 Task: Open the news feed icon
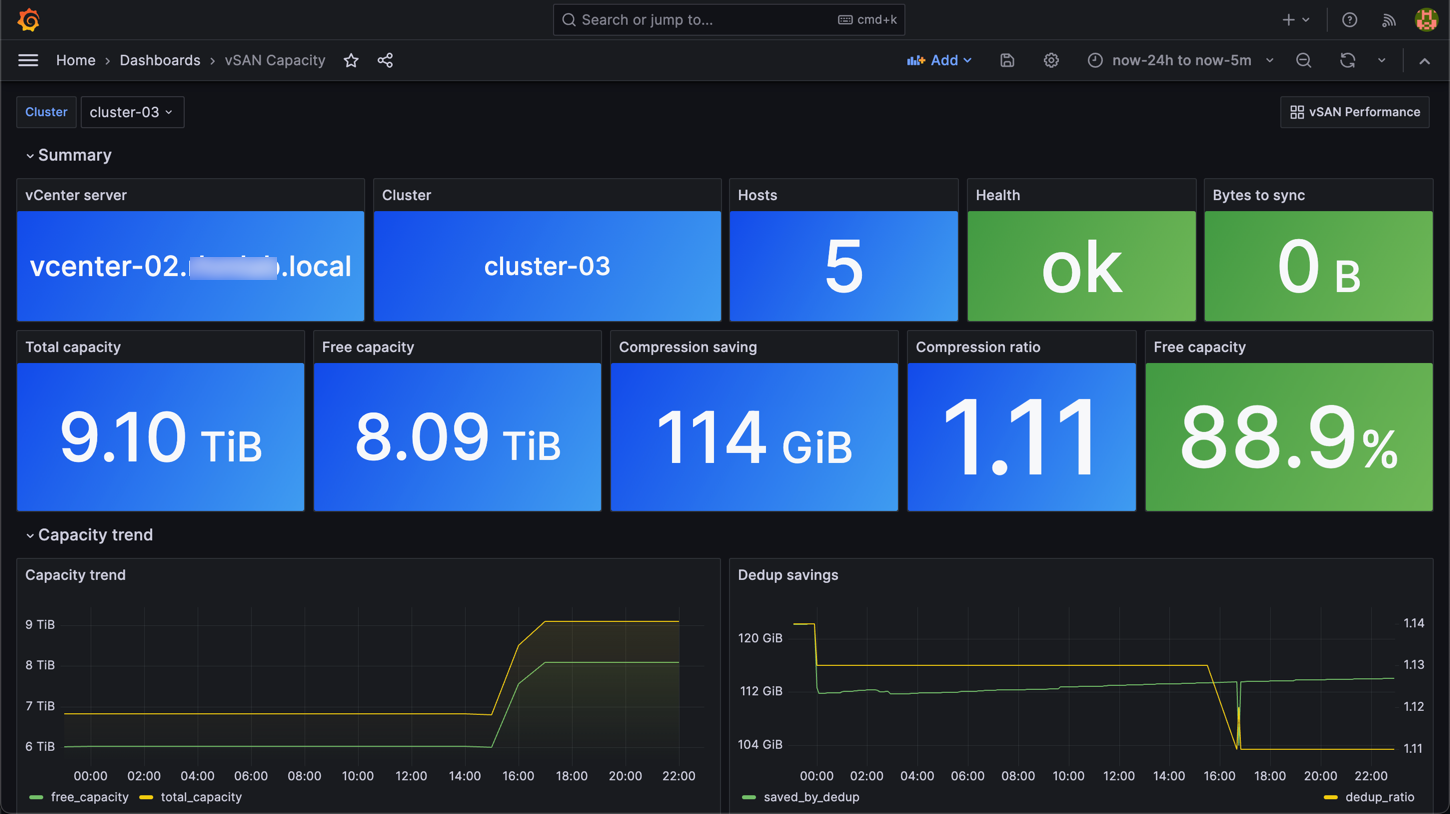pyautogui.click(x=1388, y=20)
